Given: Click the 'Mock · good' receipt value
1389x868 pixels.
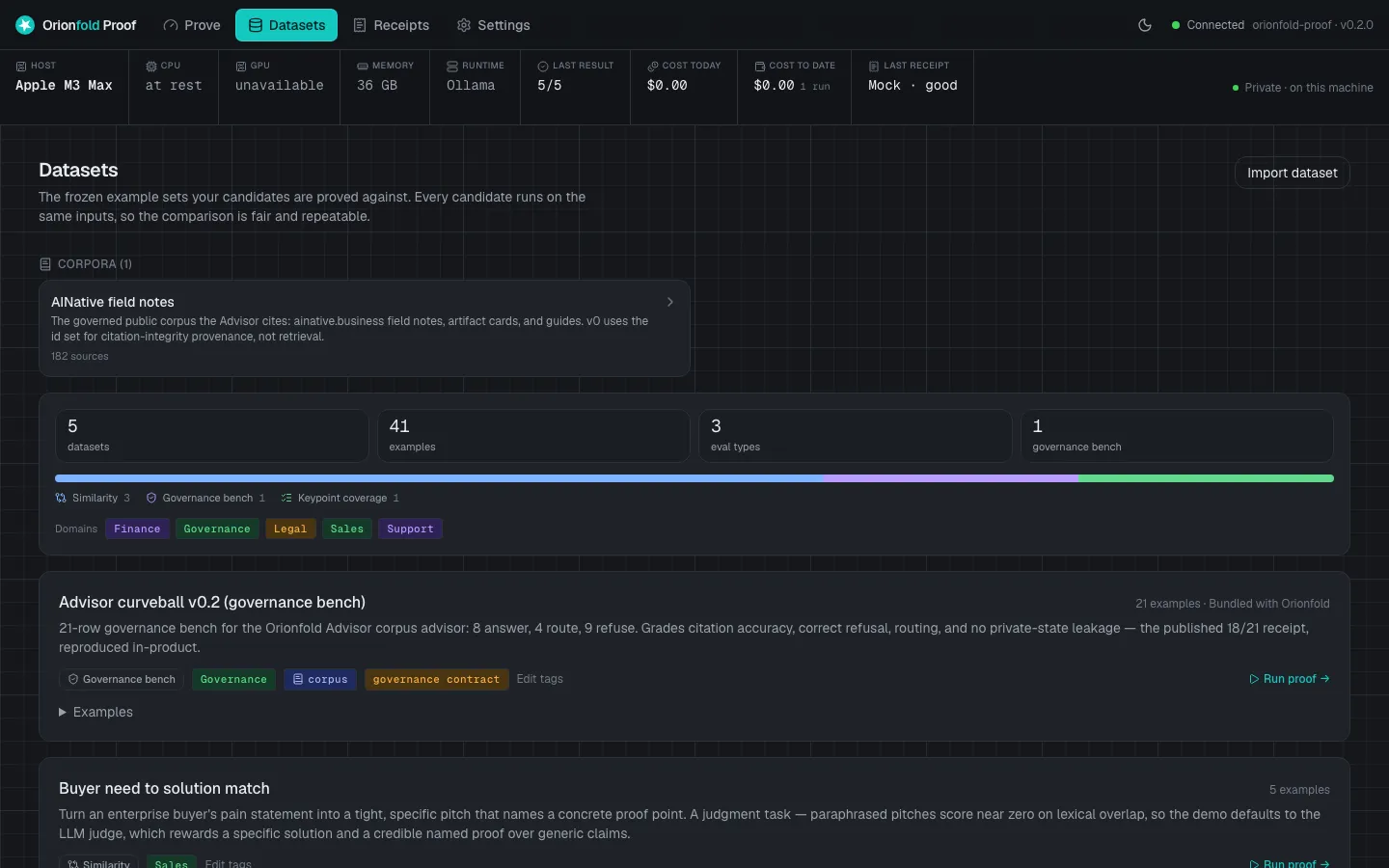Looking at the screenshot, I should pos(912,86).
